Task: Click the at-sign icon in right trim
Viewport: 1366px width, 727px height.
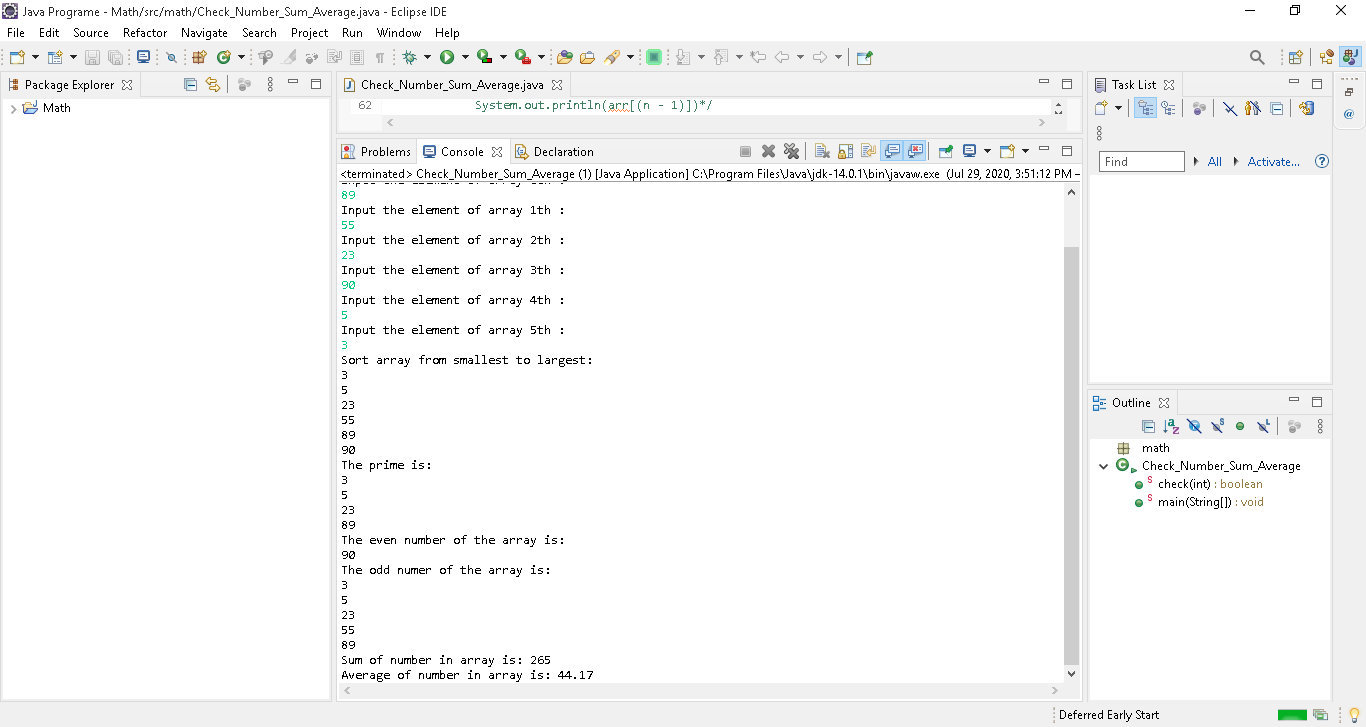Action: coord(1348,114)
